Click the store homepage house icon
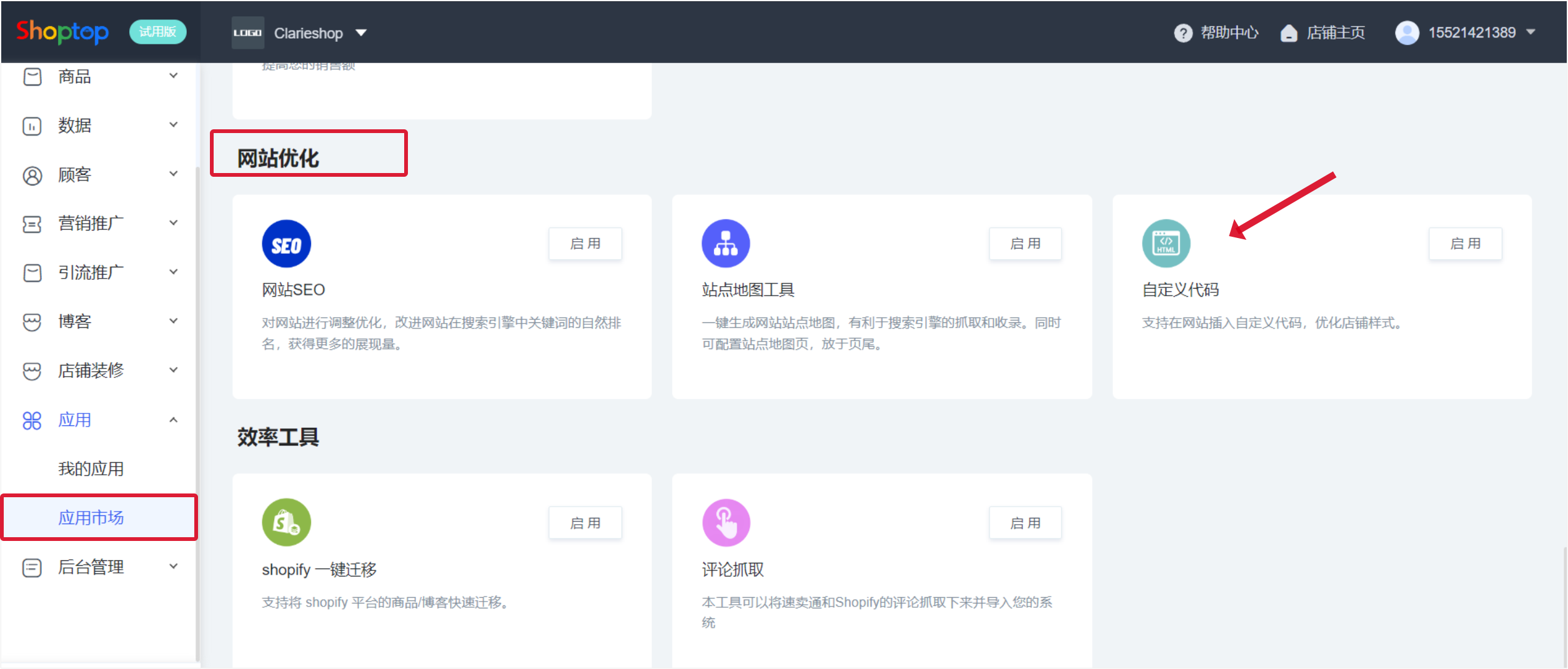The height and width of the screenshot is (669, 1568). click(x=1288, y=32)
